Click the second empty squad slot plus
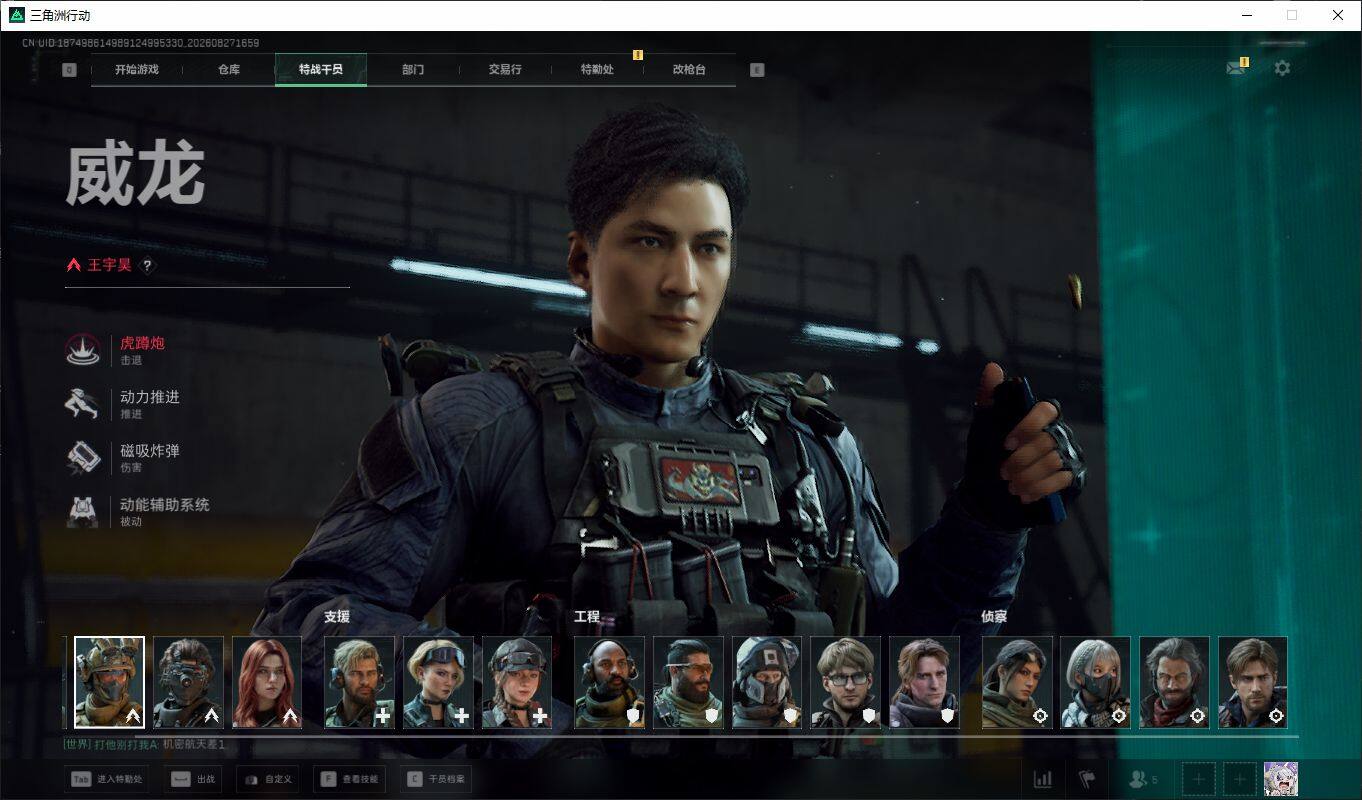This screenshot has height=800, width=1362. click(1240, 779)
